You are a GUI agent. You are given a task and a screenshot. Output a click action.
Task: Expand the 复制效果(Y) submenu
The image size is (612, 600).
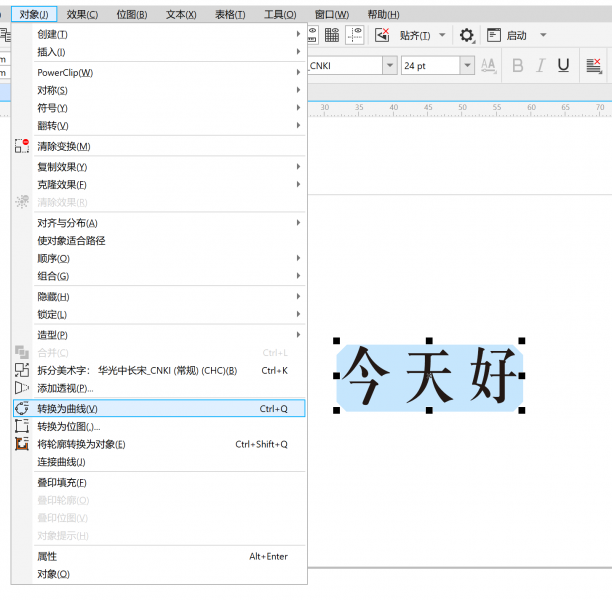pos(169,167)
